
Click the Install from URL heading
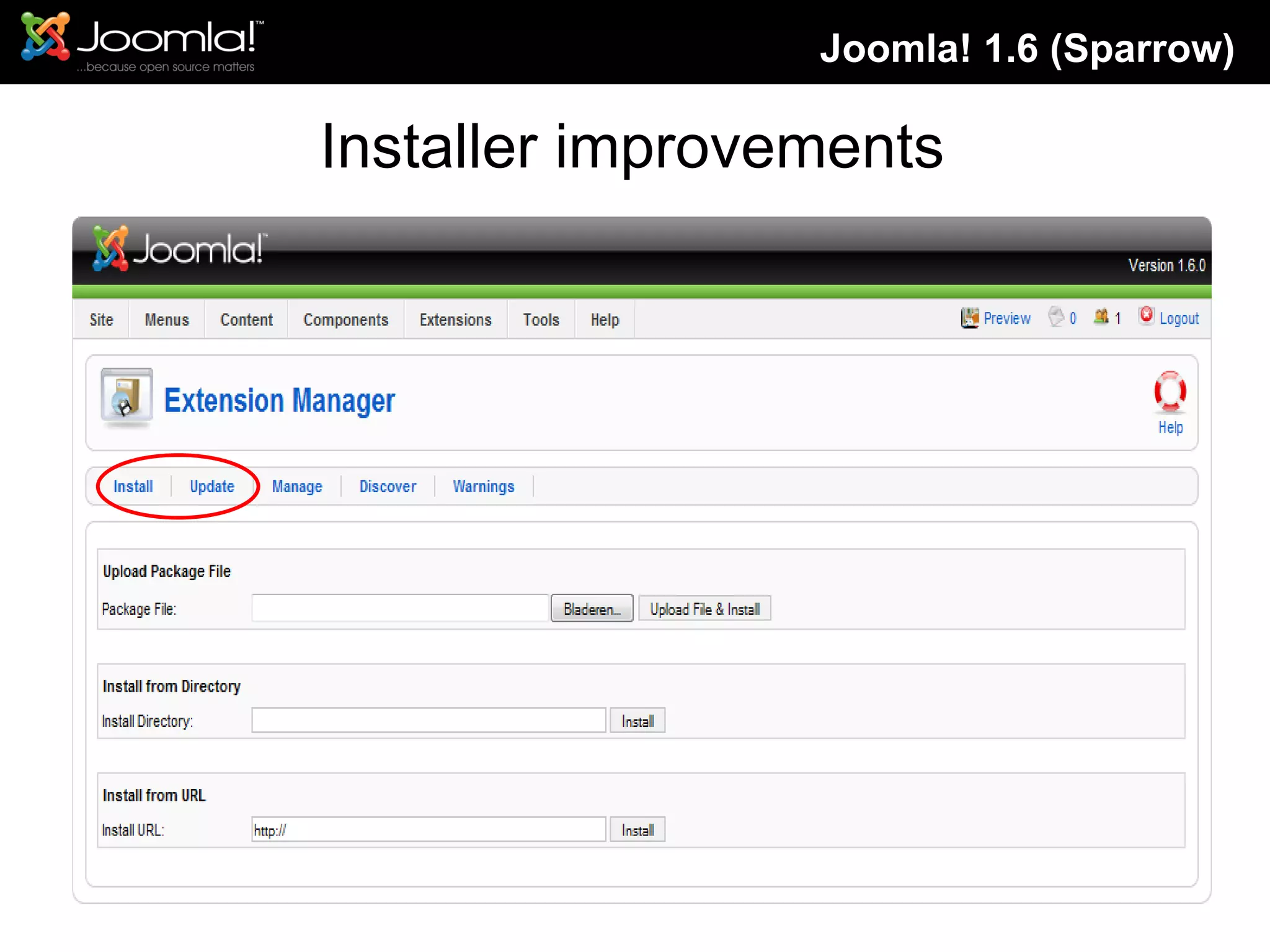point(154,795)
